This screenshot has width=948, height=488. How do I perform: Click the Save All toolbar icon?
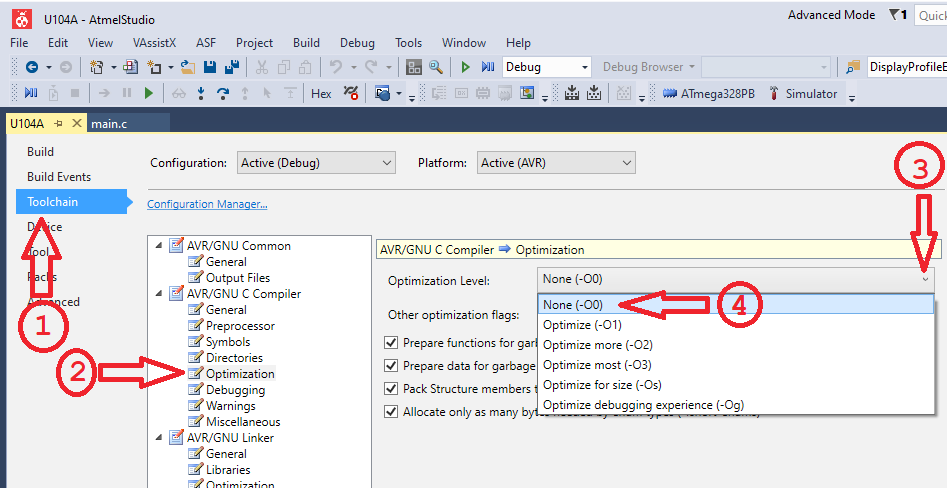[232, 67]
